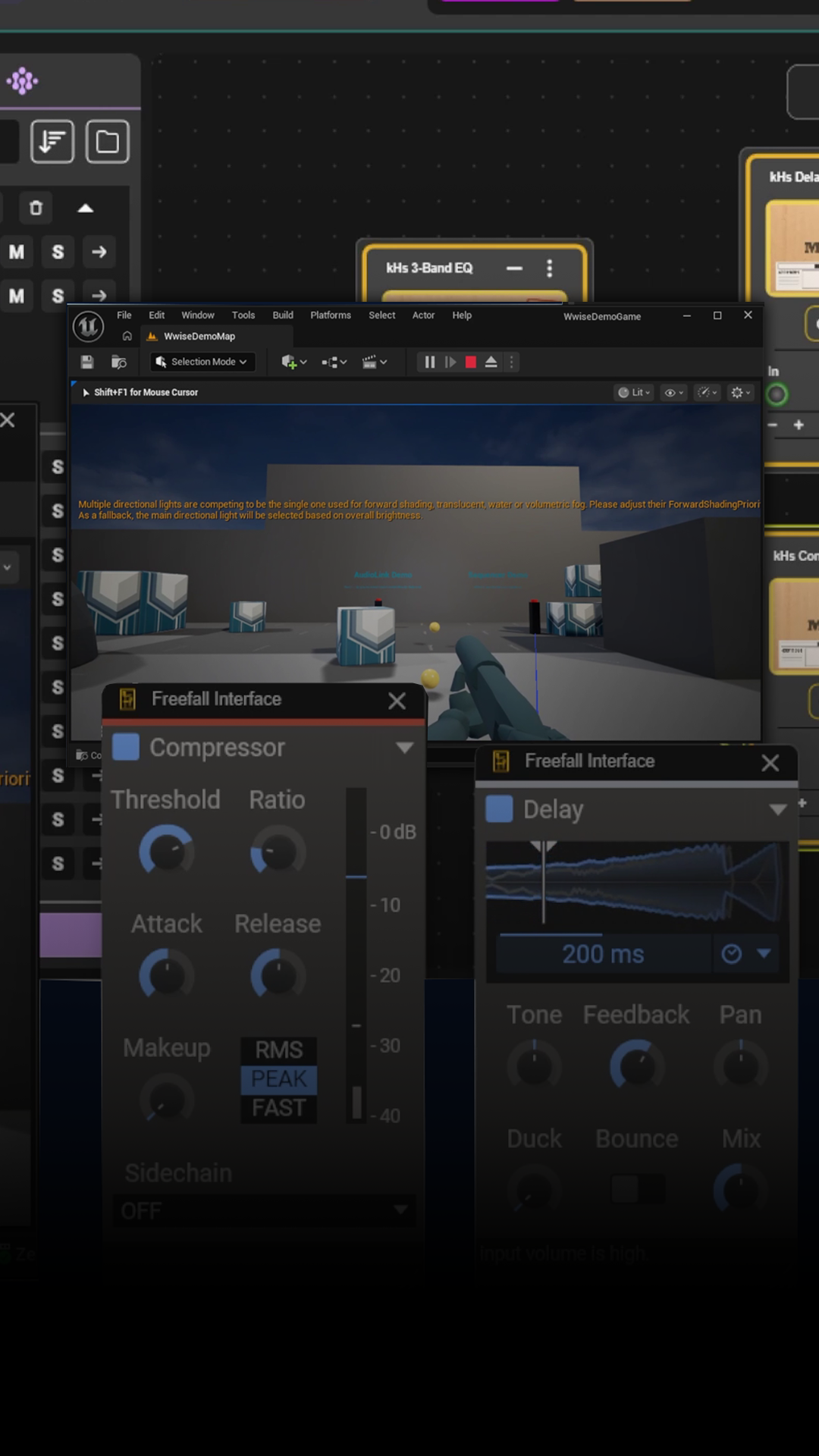Click the delay waveform display
Screen dimensions: 819x1456
[636, 883]
